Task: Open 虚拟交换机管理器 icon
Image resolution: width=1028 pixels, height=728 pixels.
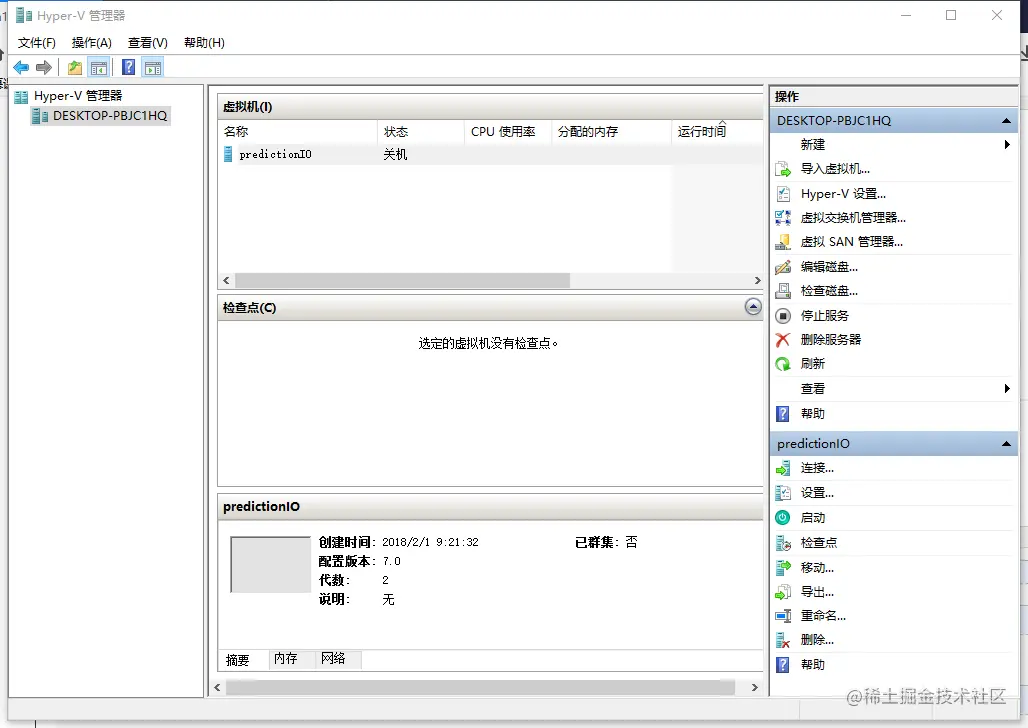Action: (x=783, y=218)
